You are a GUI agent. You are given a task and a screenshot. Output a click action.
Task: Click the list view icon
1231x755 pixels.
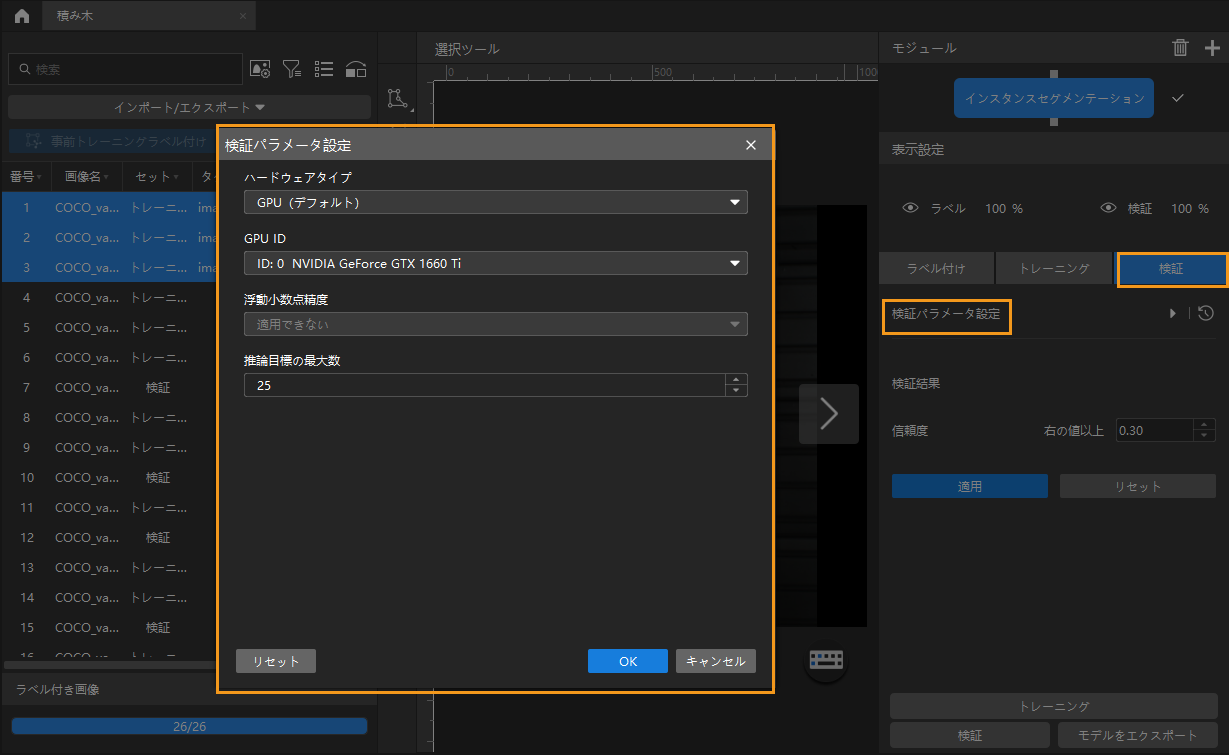[324, 69]
